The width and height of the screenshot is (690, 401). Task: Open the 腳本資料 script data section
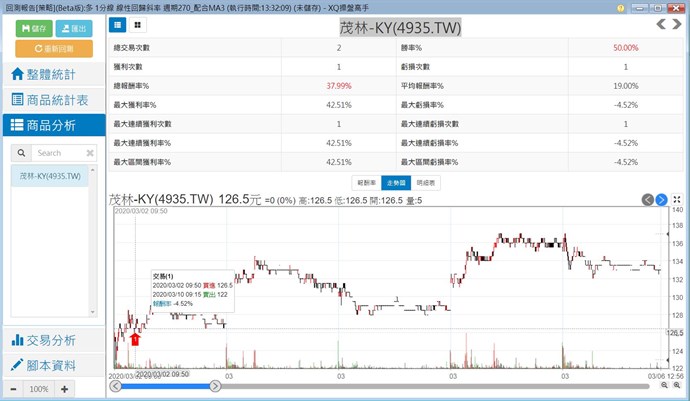click(54, 365)
